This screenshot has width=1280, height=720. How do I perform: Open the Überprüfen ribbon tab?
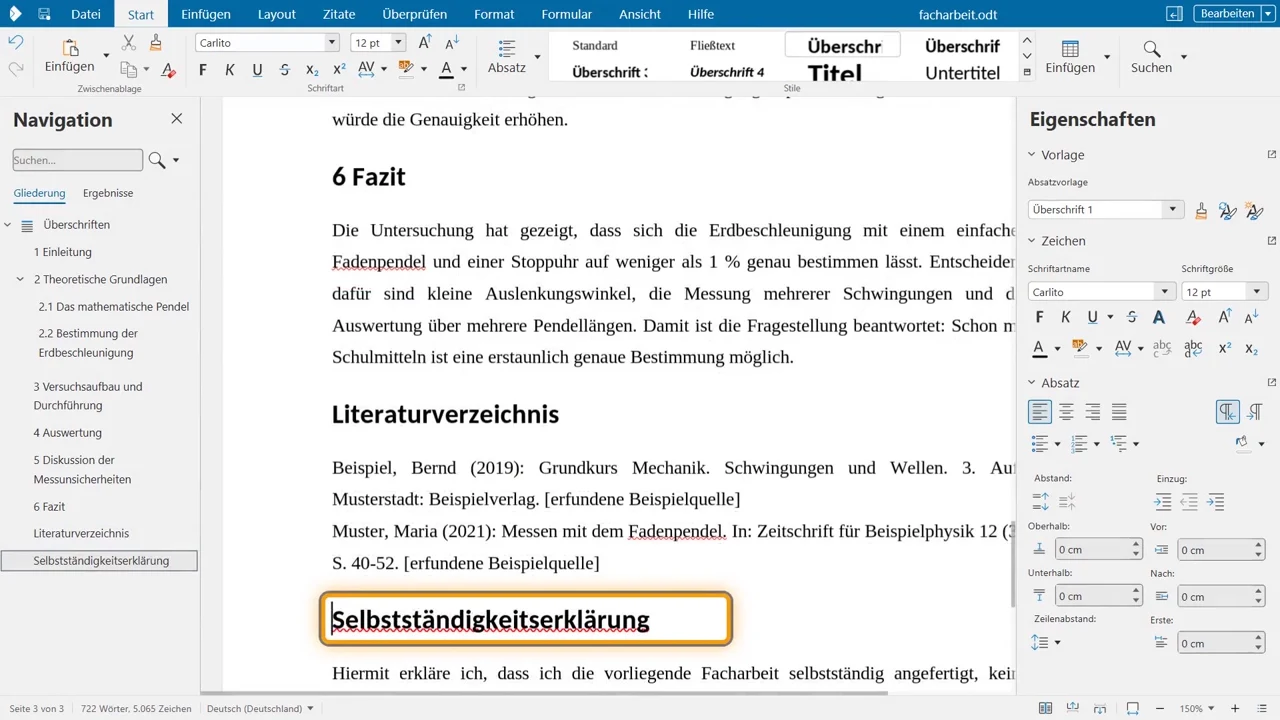point(415,14)
